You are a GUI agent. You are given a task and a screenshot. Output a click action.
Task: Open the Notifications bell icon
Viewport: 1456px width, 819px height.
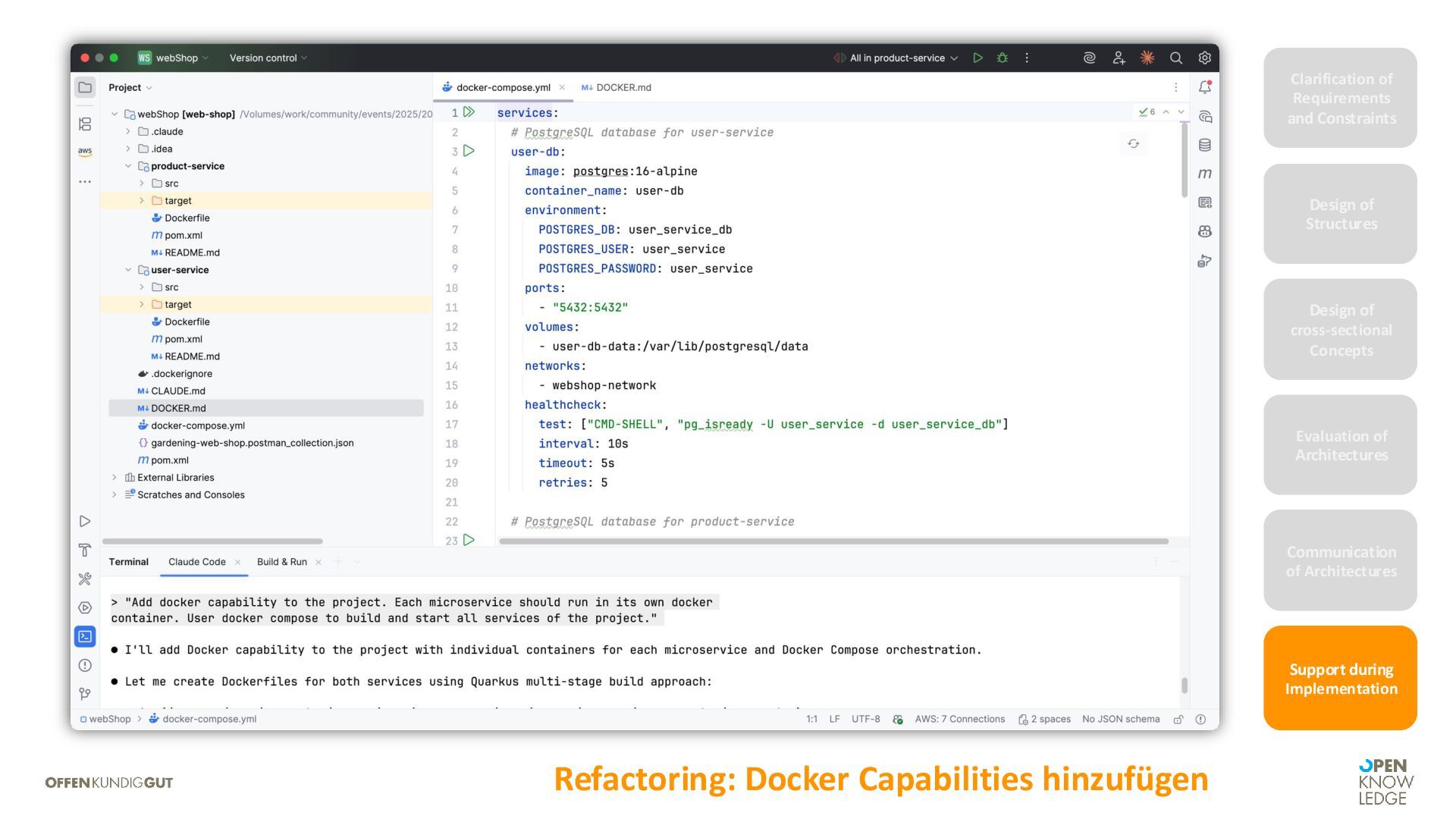(x=1204, y=87)
